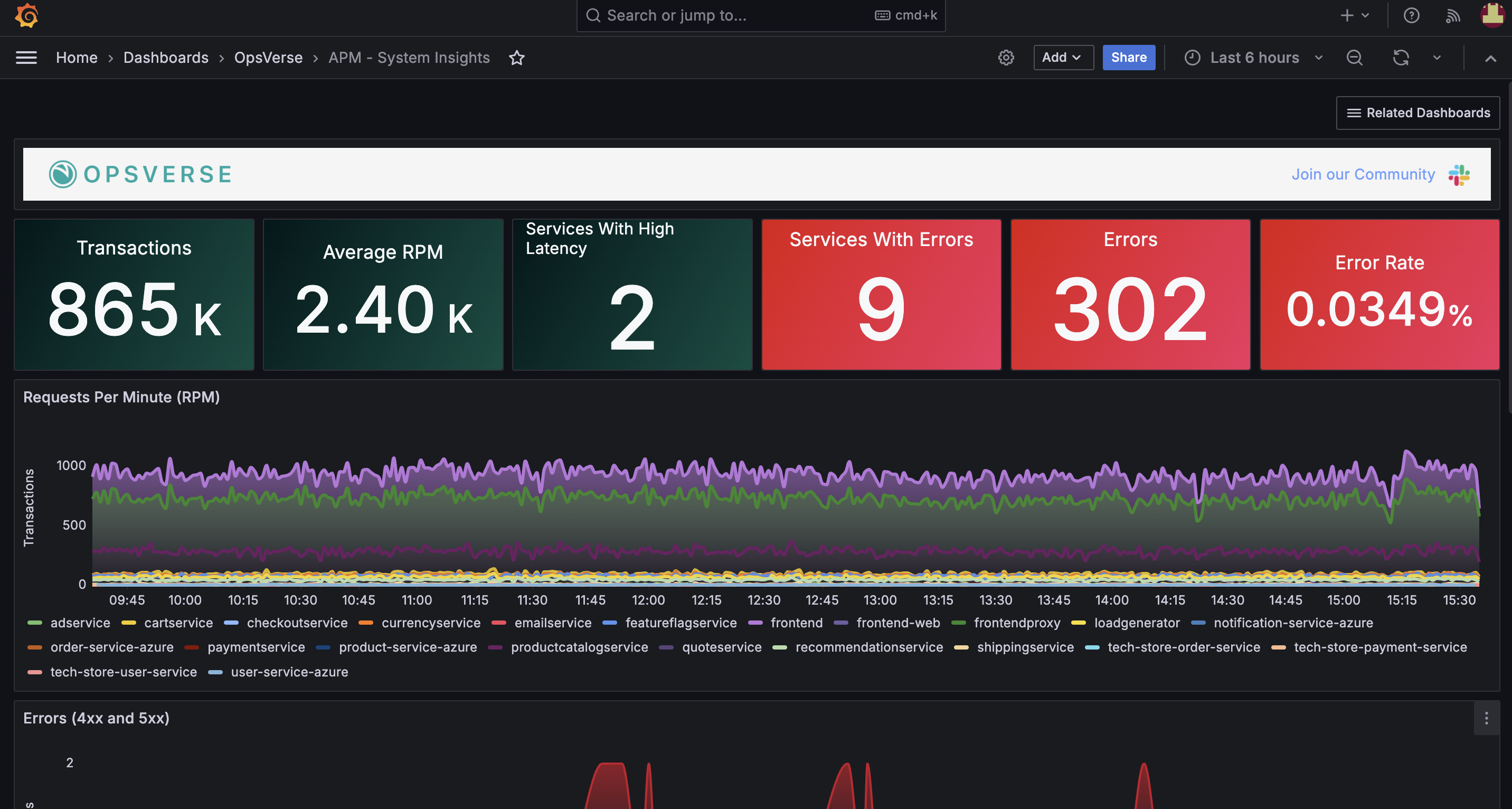Screen dimensions: 1512x809
Task: Click the Slack community icon
Action: tap(1459, 174)
